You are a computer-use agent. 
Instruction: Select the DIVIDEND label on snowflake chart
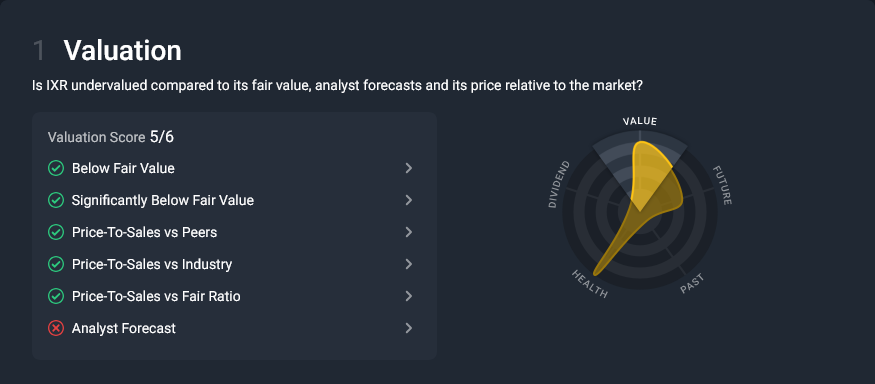click(x=559, y=185)
